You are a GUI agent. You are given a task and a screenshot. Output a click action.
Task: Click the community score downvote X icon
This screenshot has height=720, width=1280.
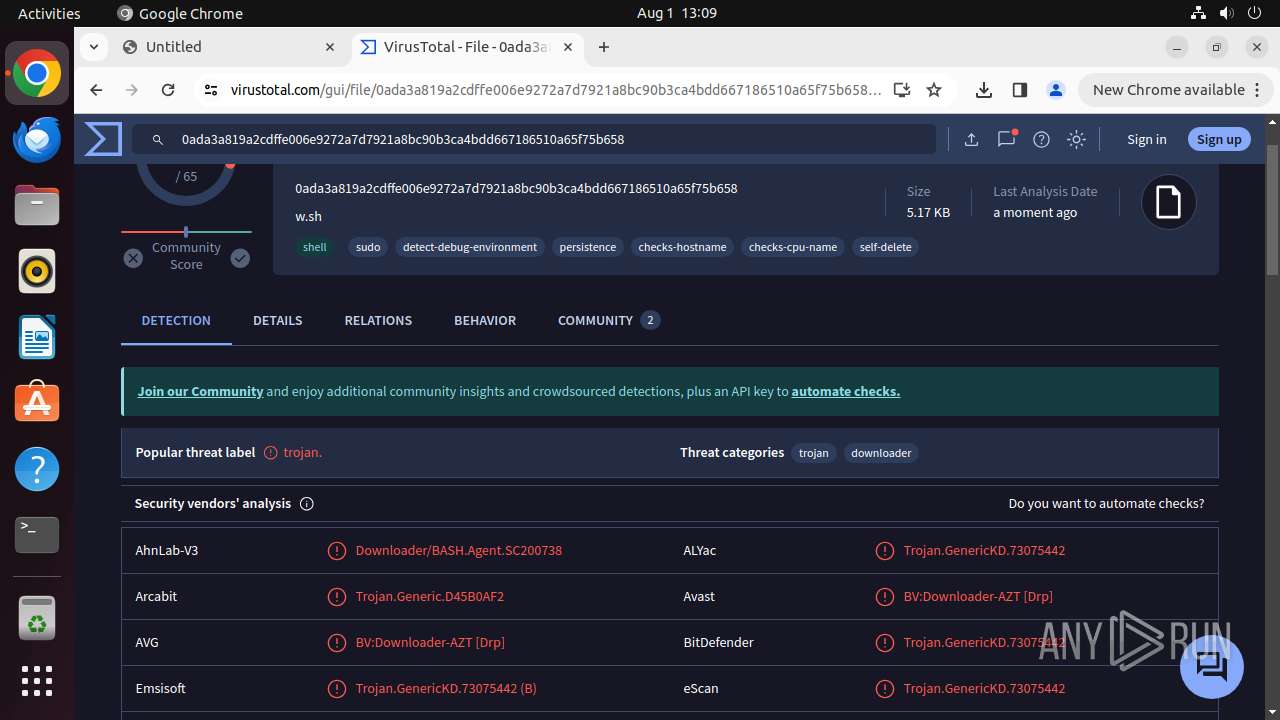pyautogui.click(x=133, y=258)
